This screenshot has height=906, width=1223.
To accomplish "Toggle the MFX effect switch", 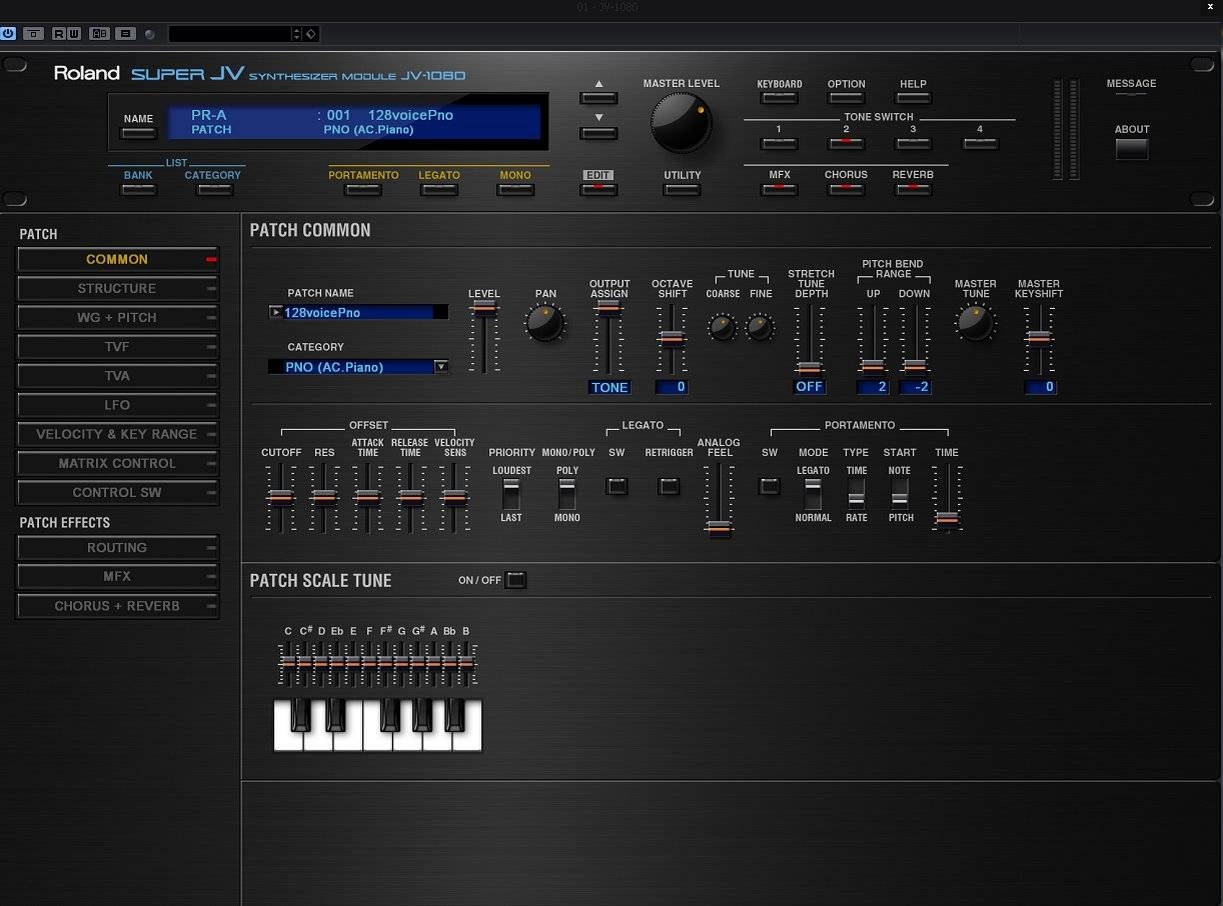I will tap(779, 188).
